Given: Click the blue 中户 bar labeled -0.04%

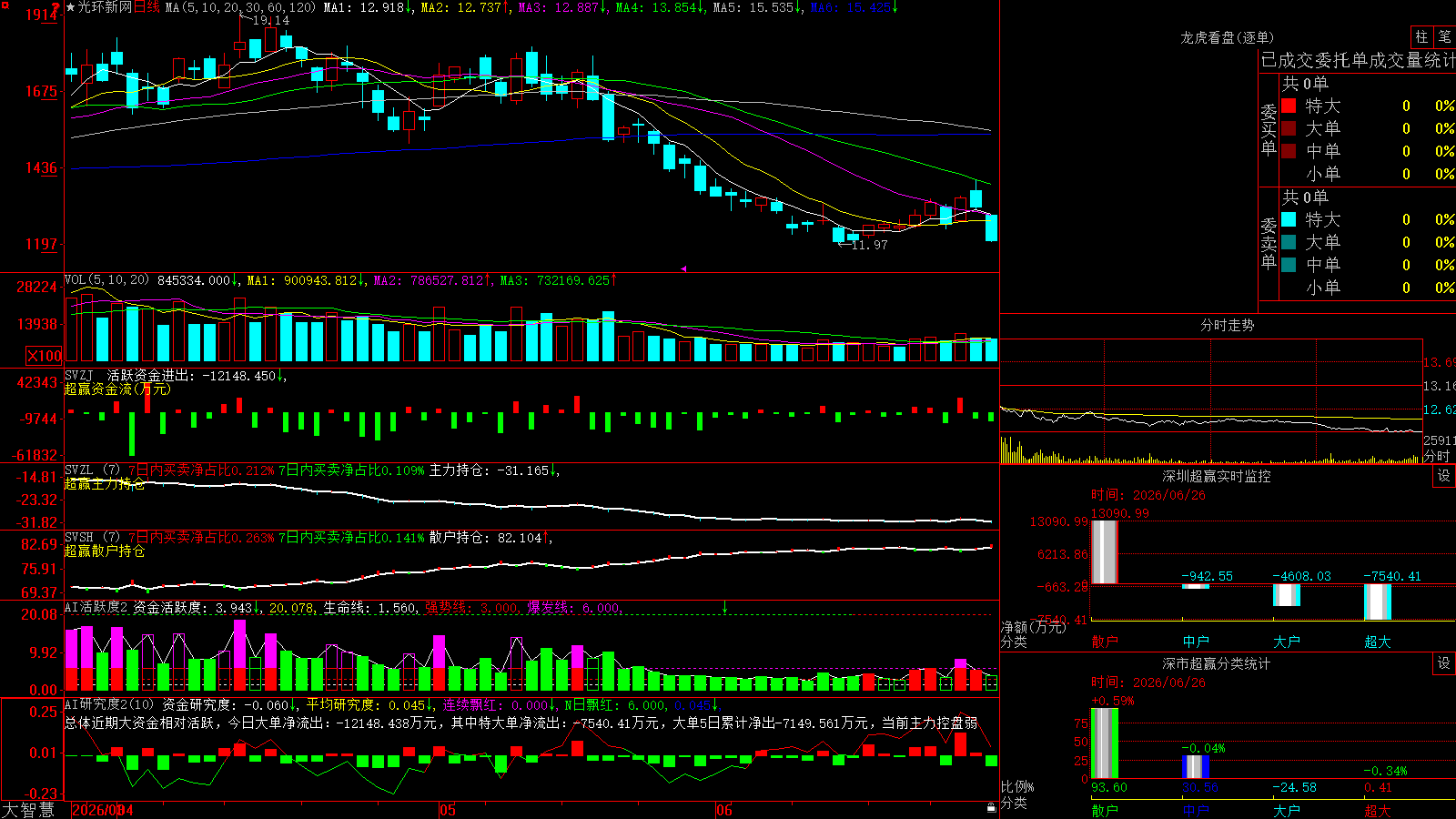Looking at the screenshot, I should 1195,767.
